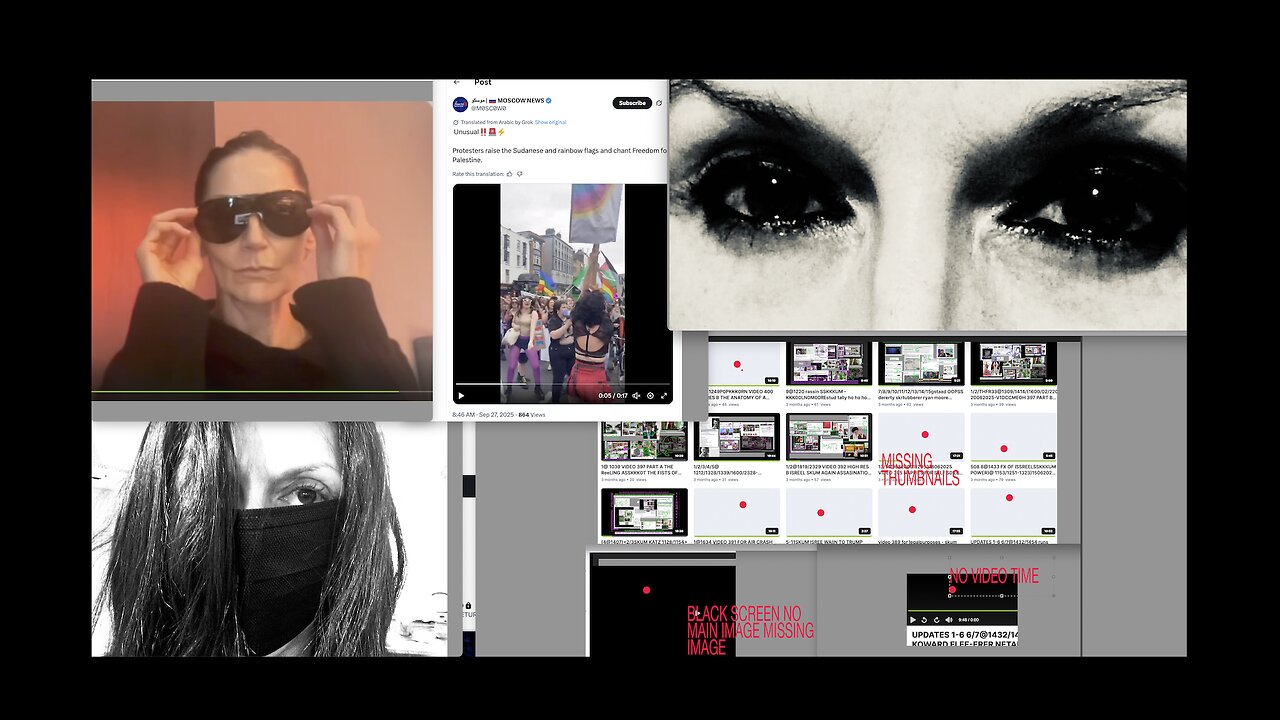Open the thumbnail for VIDEO 400 ANATOMY title
Screen dimensions: 1280x720
[x=745, y=364]
